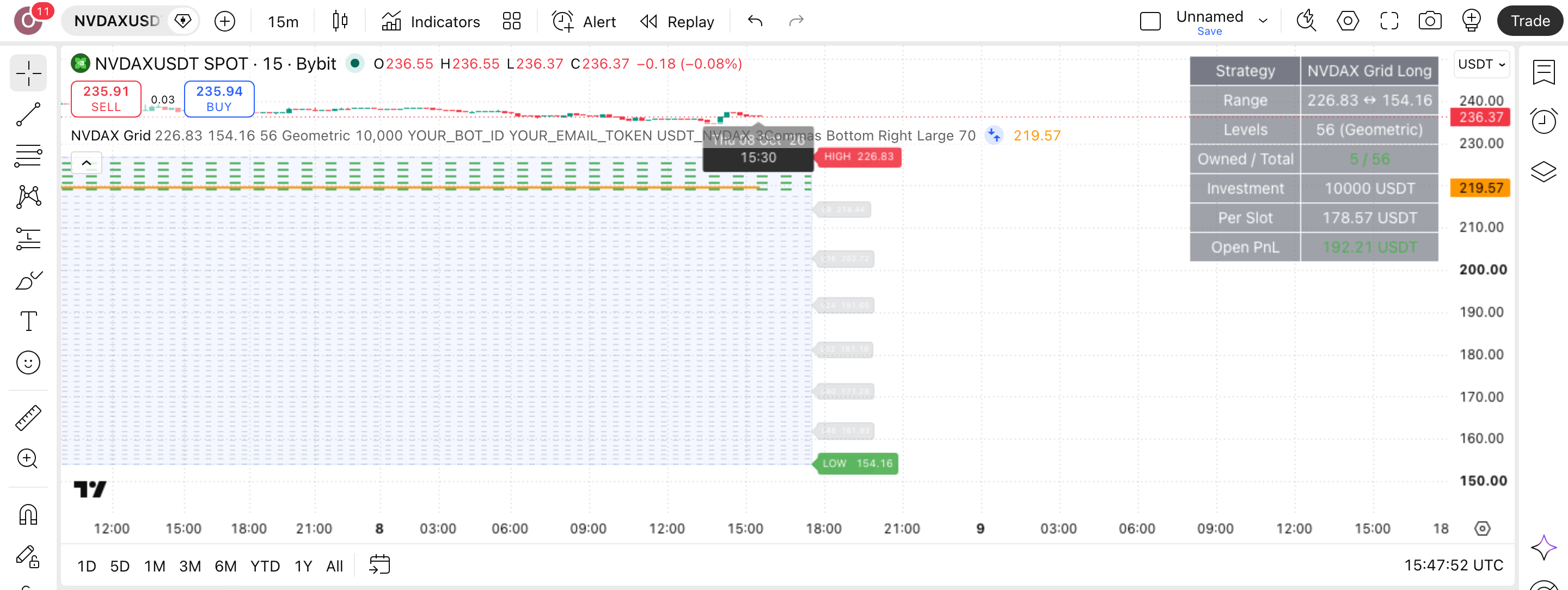
Task: Open the USDT currency dropdown
Action: point(1481,64)
